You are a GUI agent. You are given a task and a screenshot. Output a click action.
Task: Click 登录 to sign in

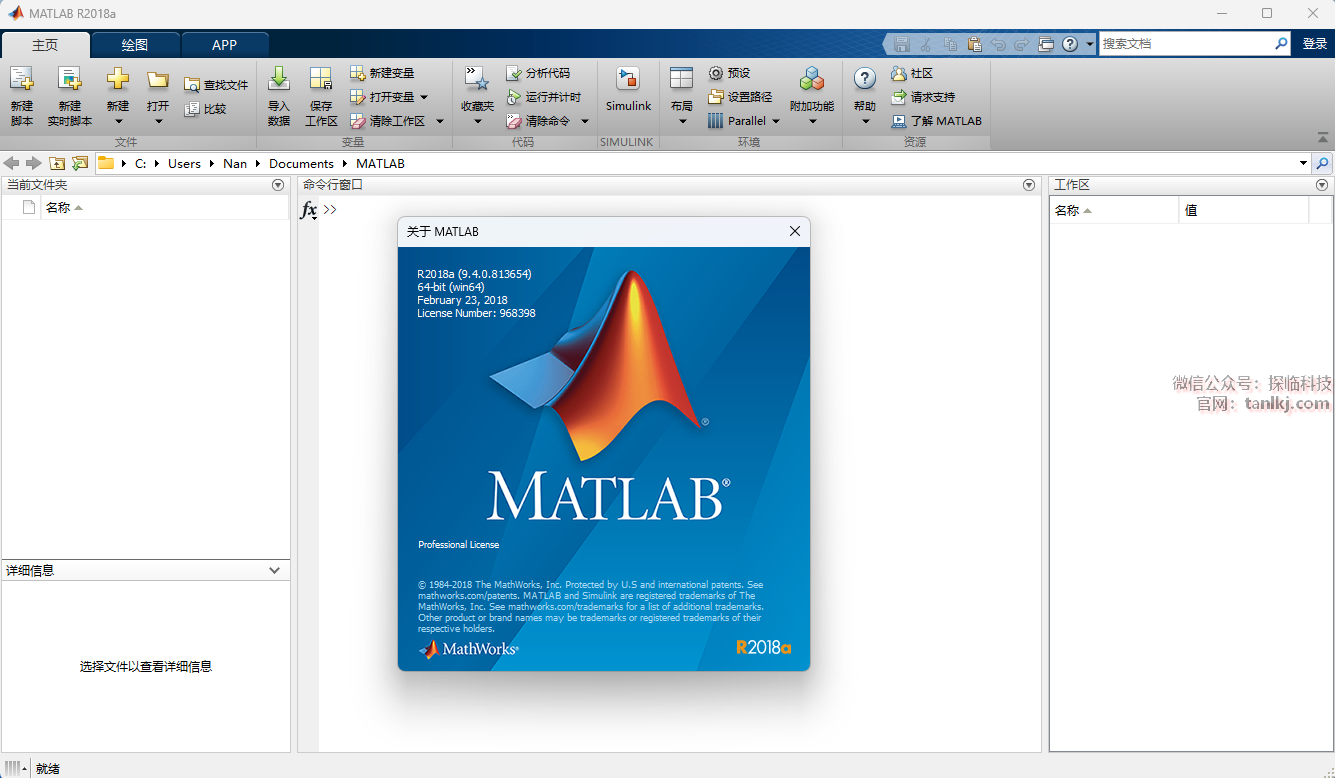point(1315,44)
